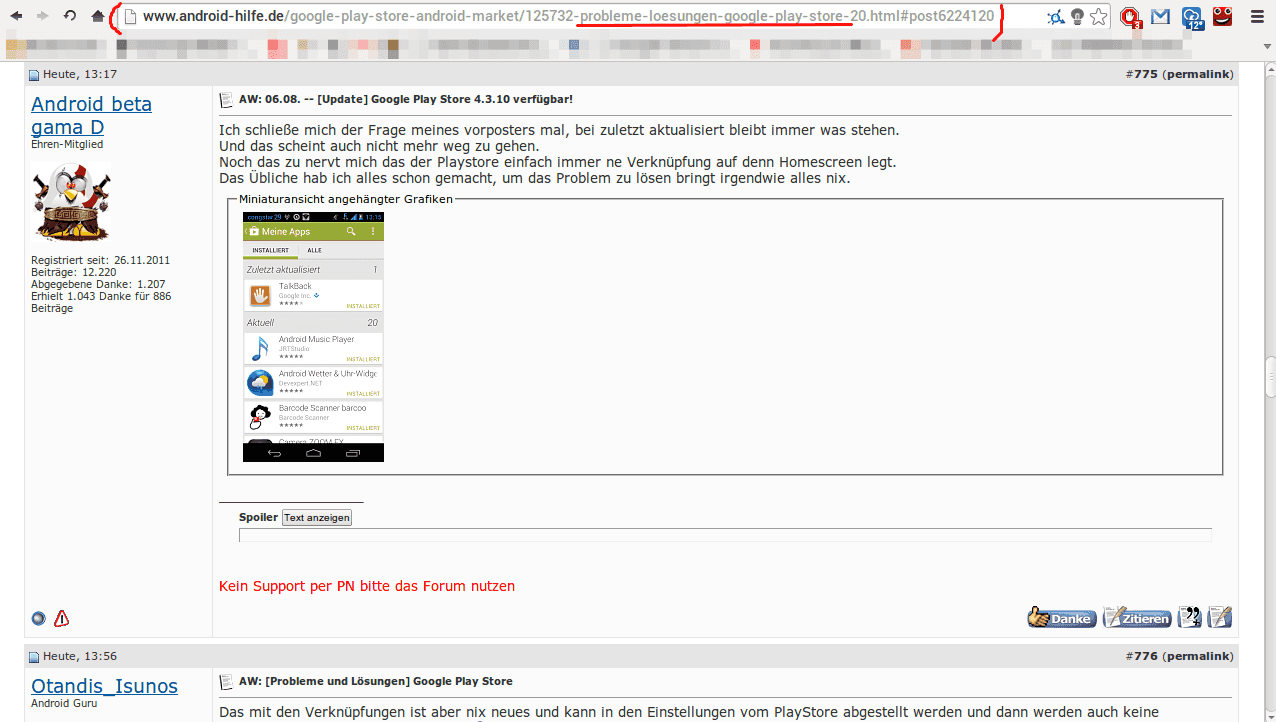The height and width of the screenshot is (722, 1276).
Task: Open the permalink of post #776
Action: [1197, 656]
